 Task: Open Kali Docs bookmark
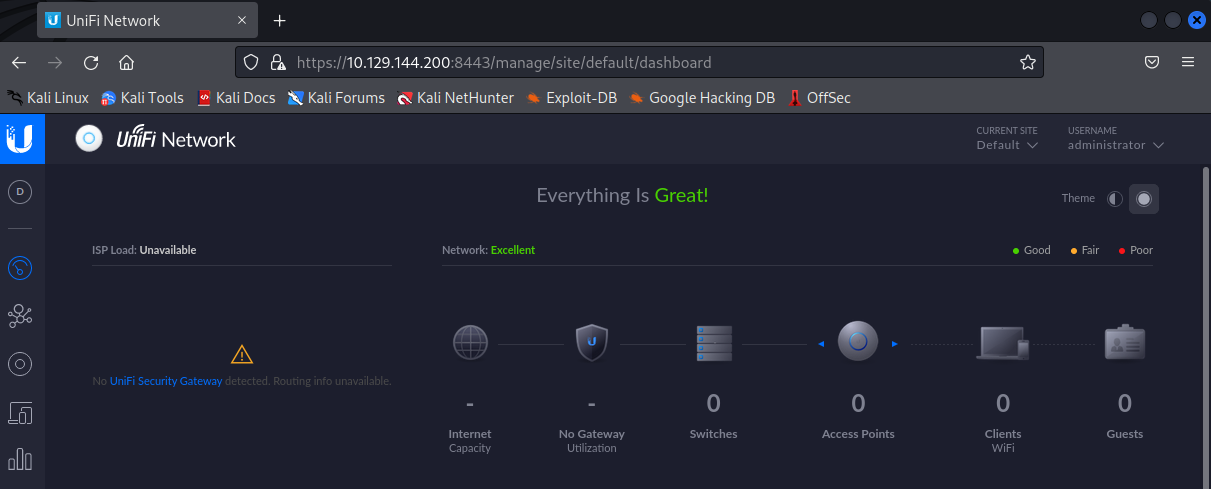point(236,98)
